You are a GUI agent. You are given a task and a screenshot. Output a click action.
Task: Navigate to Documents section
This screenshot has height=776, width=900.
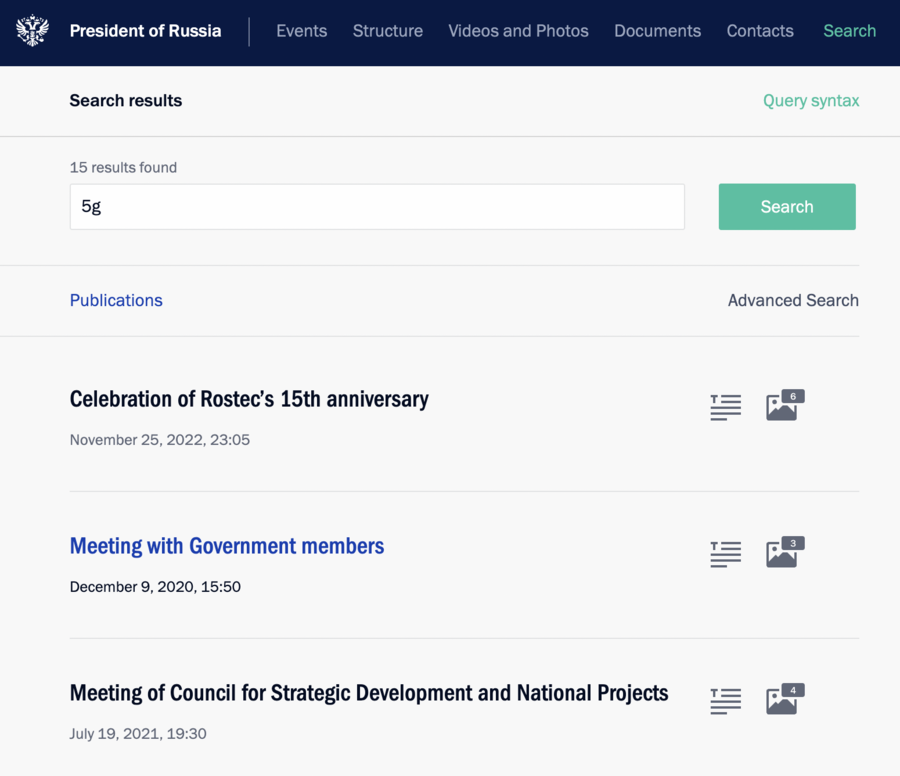657,31
